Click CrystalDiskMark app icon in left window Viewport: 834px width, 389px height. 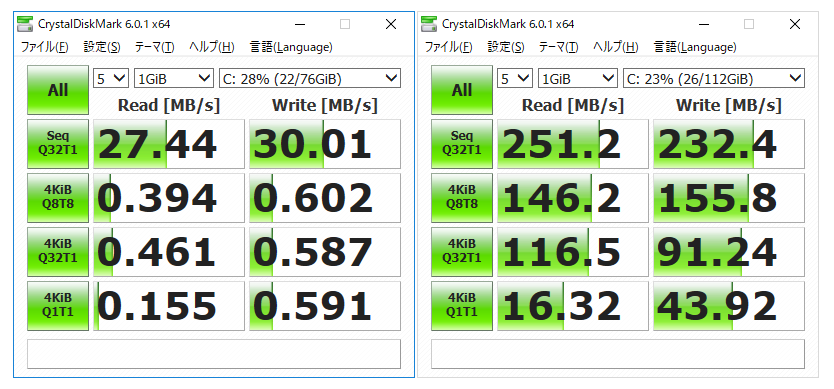[x=24, y=24]
